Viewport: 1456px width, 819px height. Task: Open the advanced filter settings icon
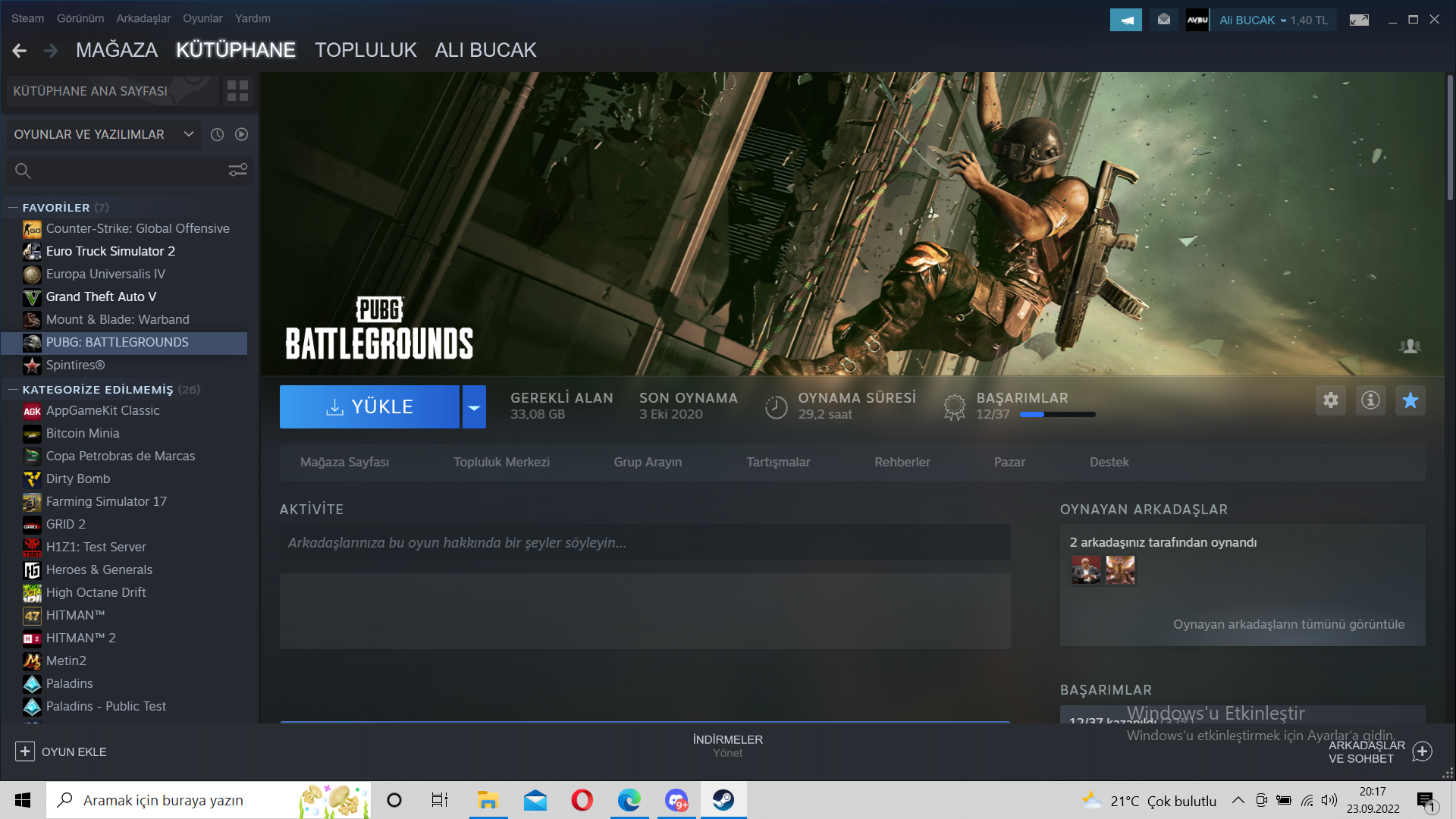click(x=237, y=171)
